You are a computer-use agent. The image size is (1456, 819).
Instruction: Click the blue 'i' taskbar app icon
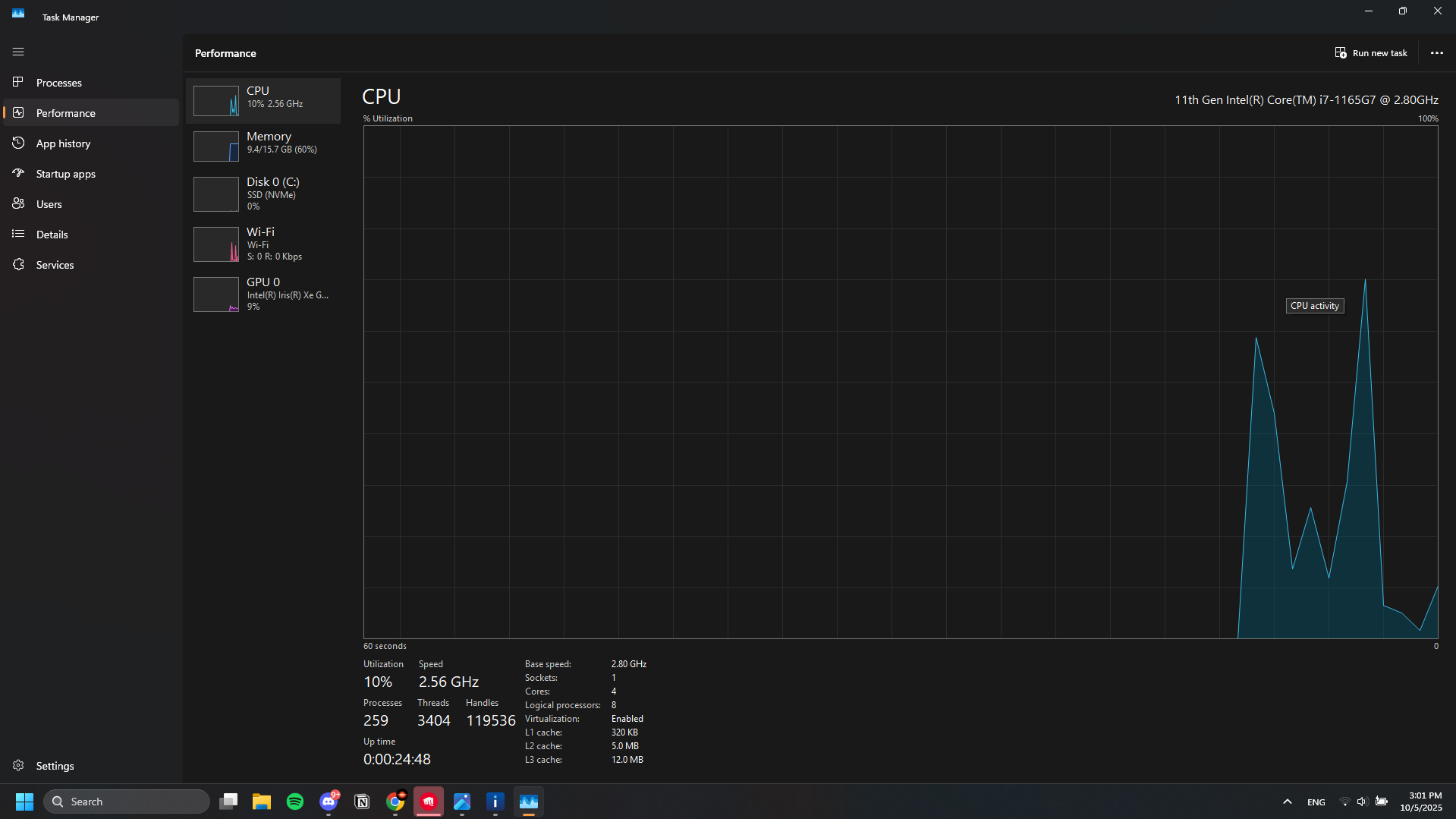[x=495, y=802]
